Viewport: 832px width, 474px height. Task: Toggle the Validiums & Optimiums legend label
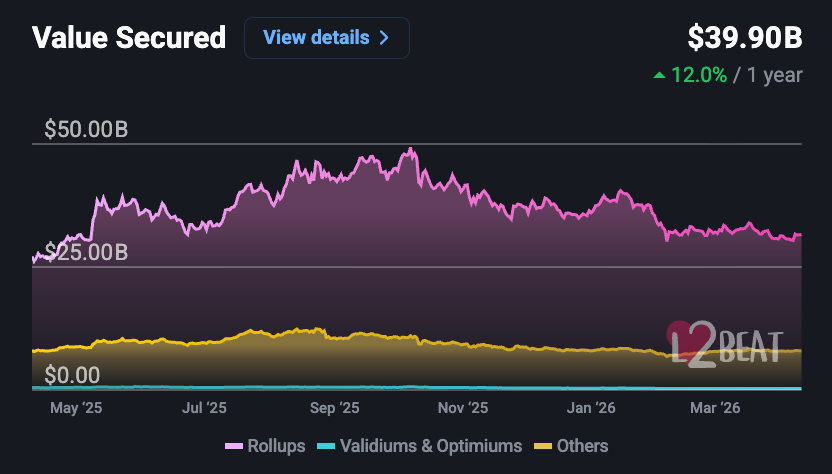(430, 446)
